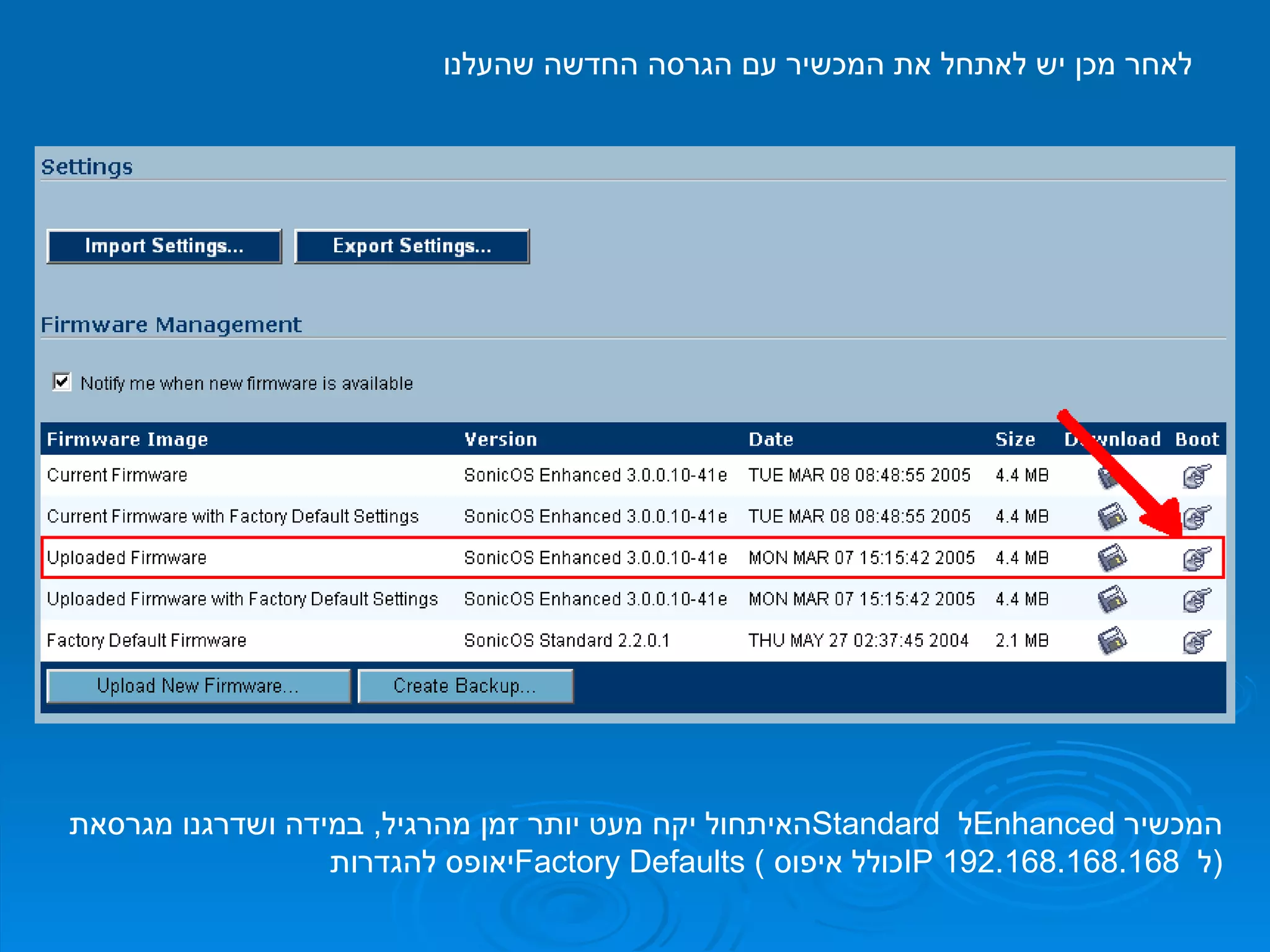Toggle notify me when new firmware available
Viewport: 1270px width, 952px height.
point(62,382)
